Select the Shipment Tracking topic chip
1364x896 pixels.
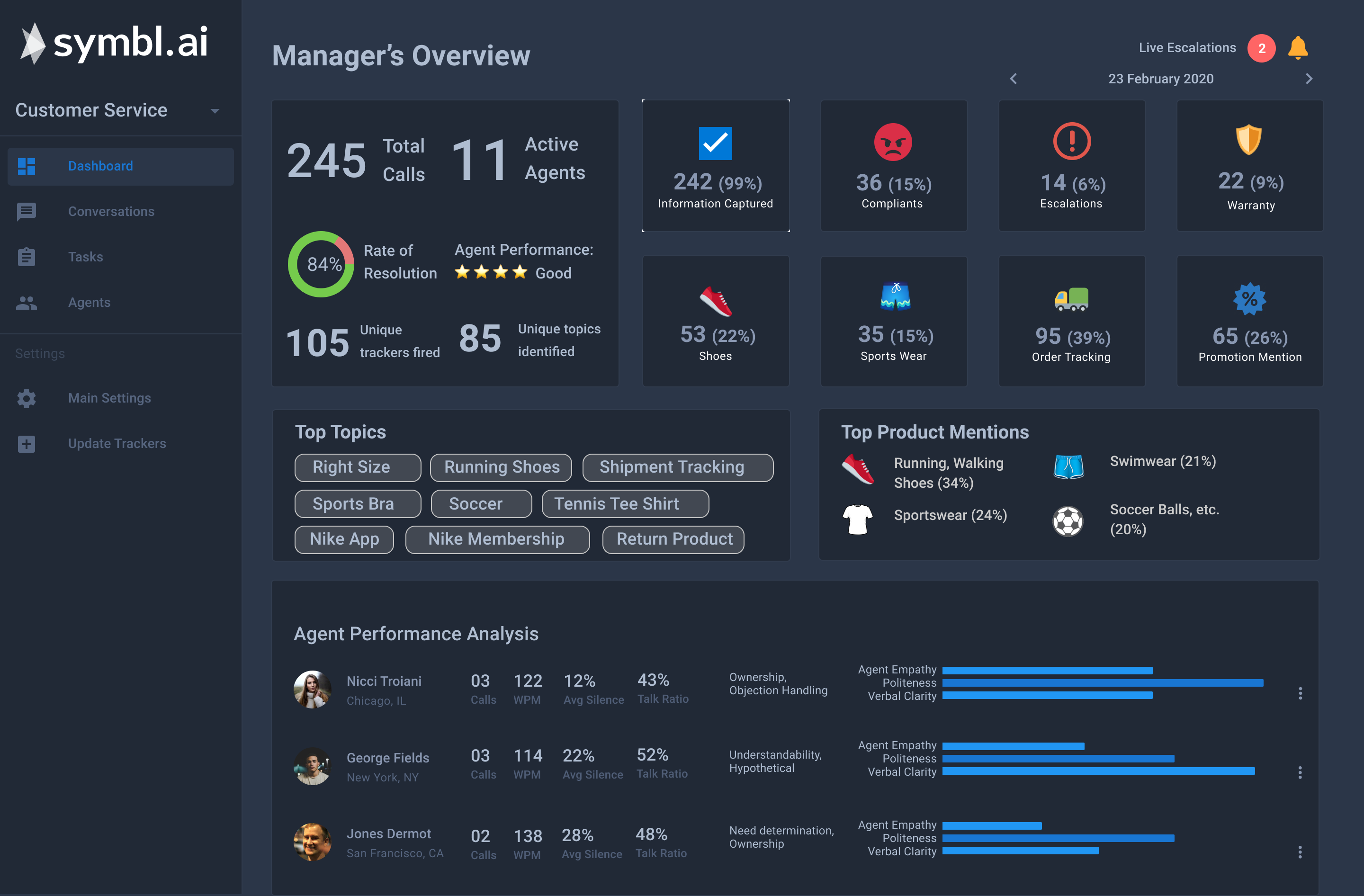point(677,467)
